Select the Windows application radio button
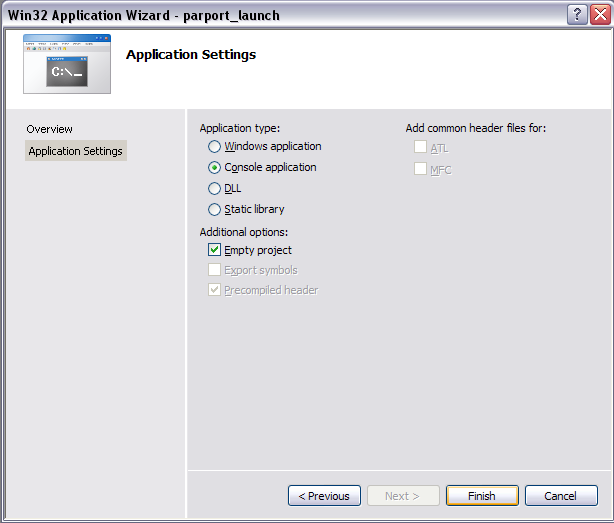The width and height of the screenshot is (614, 523). tap(214, 147)
